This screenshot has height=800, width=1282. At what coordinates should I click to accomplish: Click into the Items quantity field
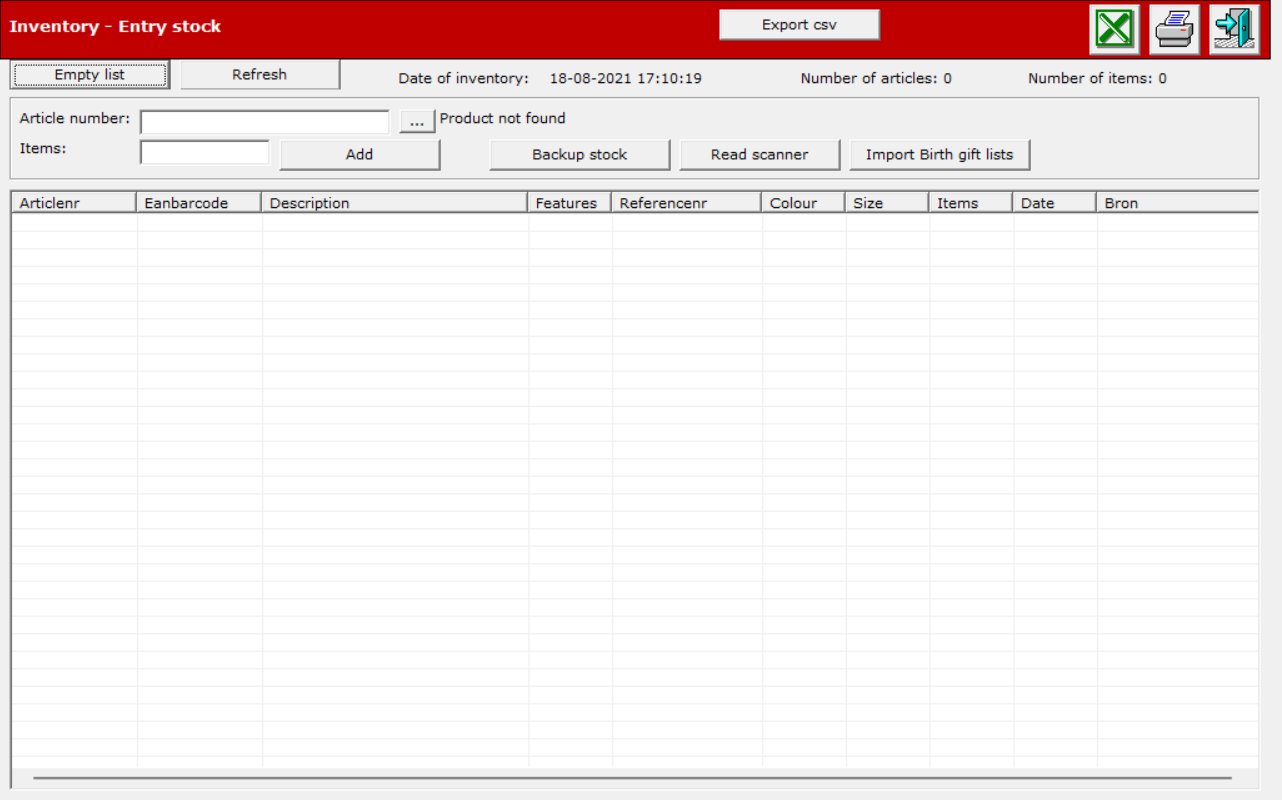click(x=205, y=153)
